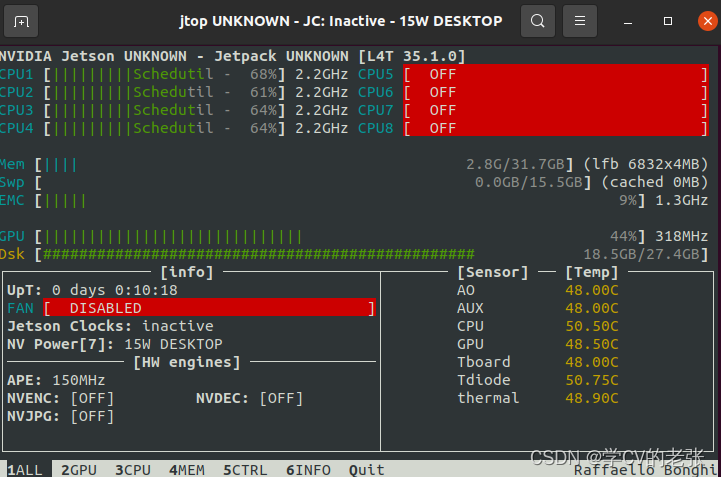Click the AO sensor row
Viewport: 721px width, 477px height.
pyautogui.click(x=538, y=290)
